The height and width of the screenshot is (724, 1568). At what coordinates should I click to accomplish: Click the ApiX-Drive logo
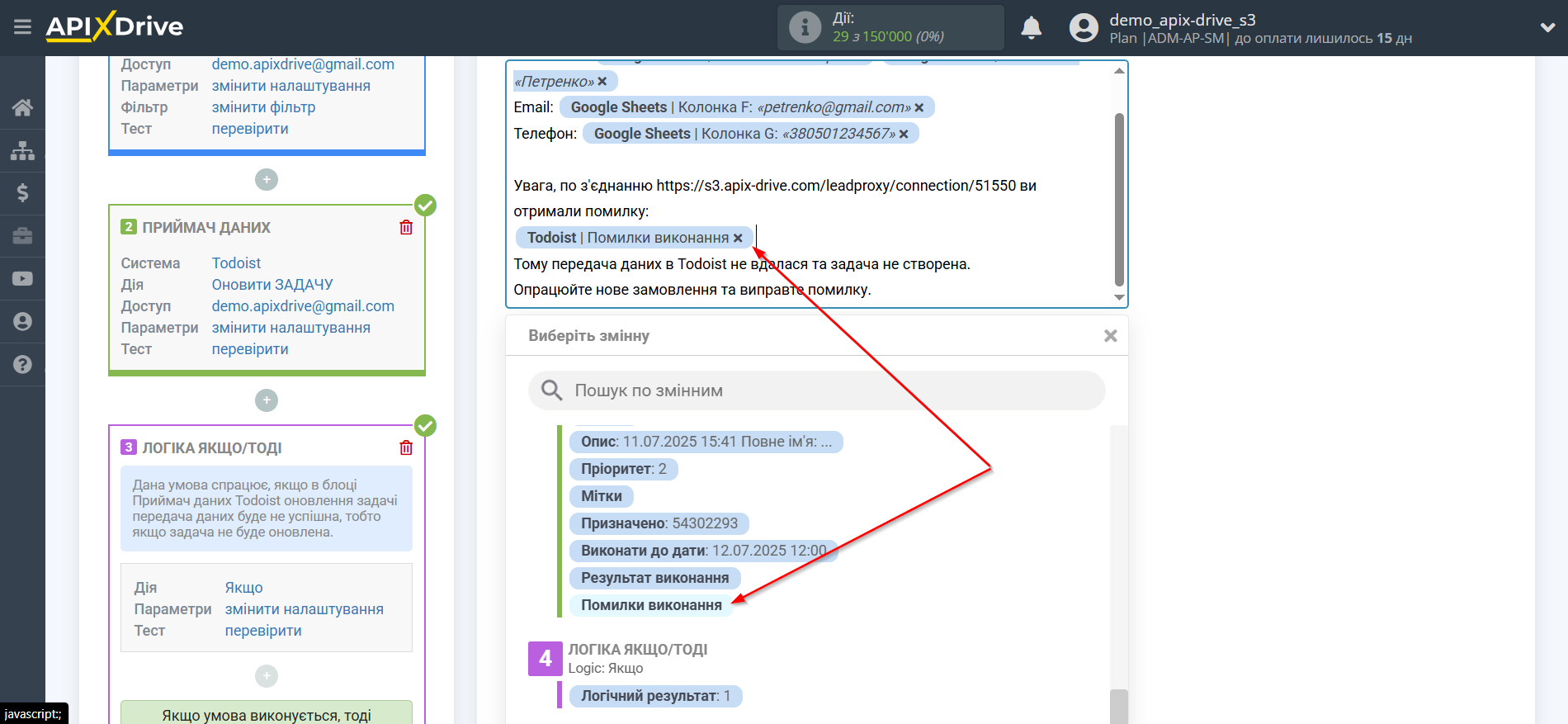click(x=115, y=26)
